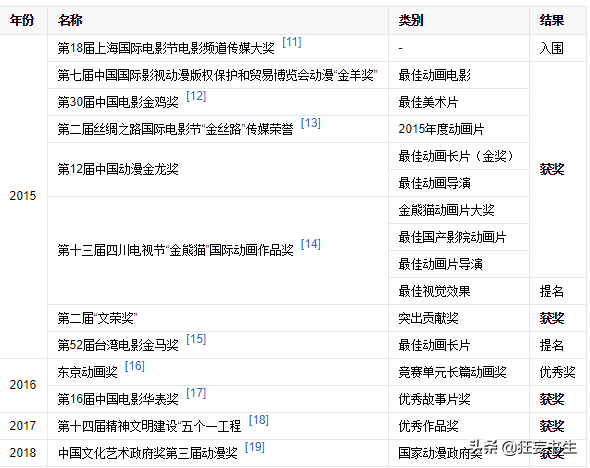Open citation link [14]

(x=311, y=244)
